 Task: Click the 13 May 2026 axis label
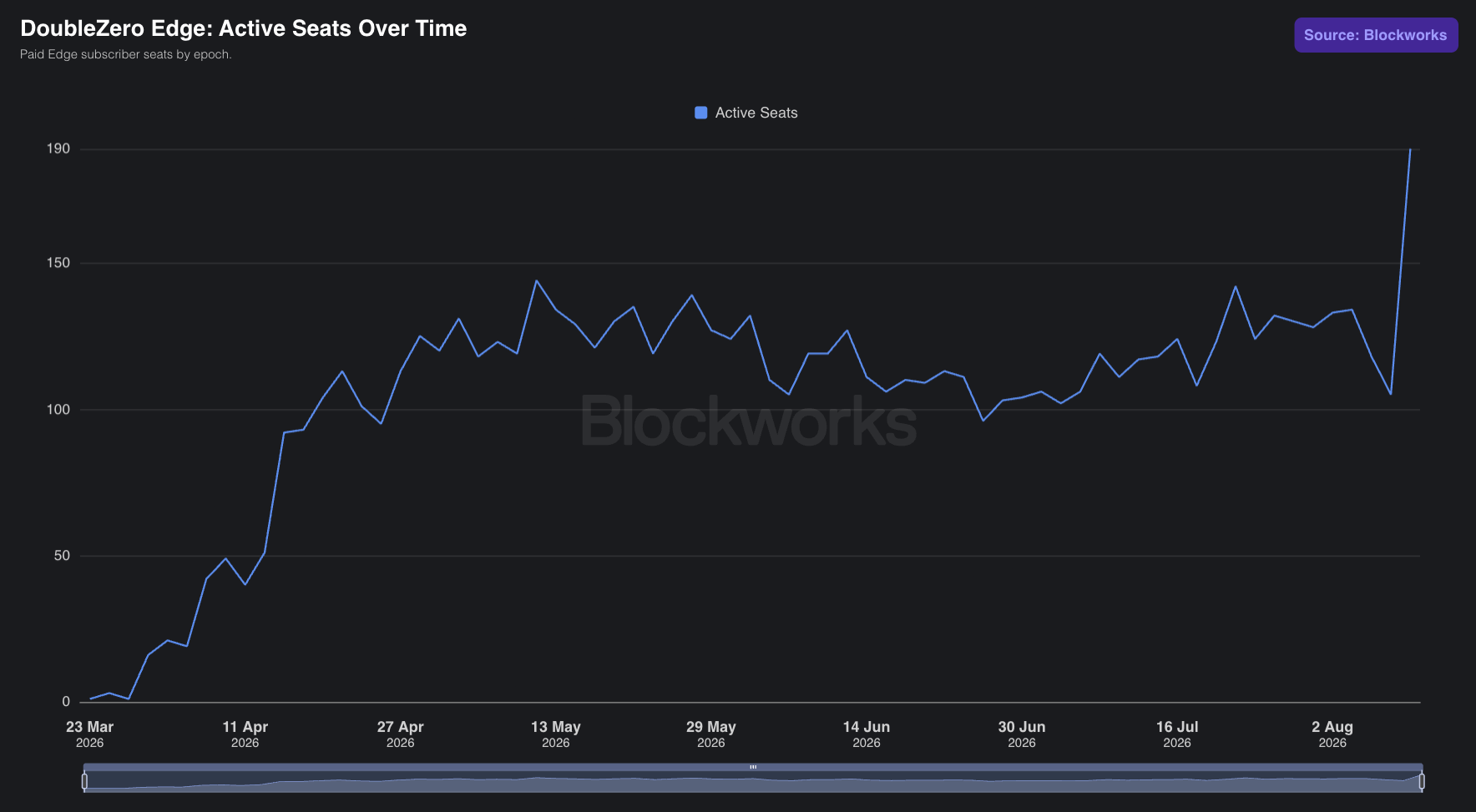pos(555,734)
